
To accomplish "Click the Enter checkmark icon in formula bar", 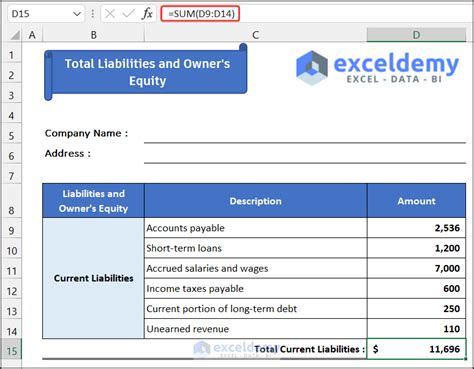I will [x=128, y=14].
